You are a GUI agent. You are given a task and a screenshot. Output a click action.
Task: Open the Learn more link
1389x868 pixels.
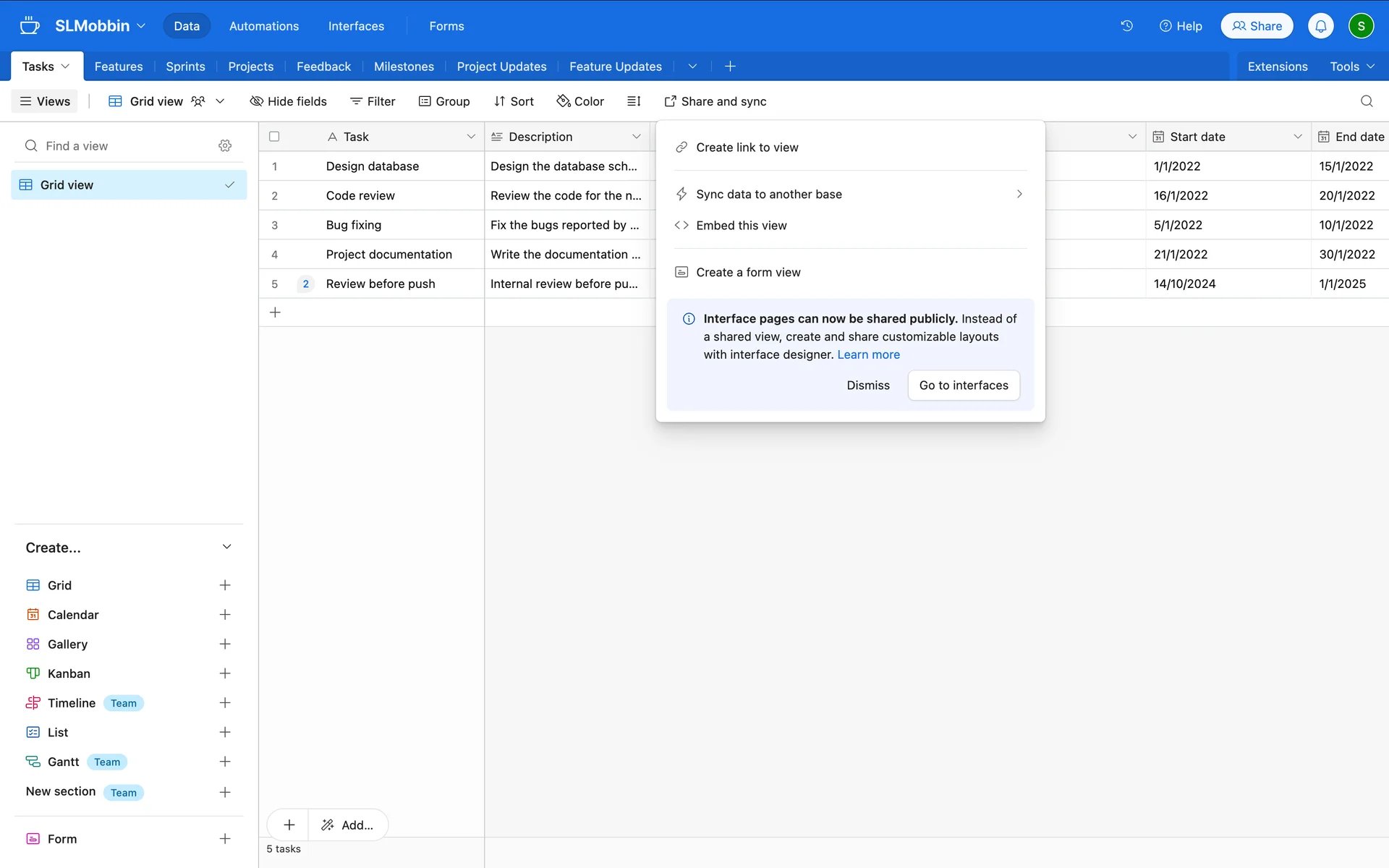coord(868,355)
